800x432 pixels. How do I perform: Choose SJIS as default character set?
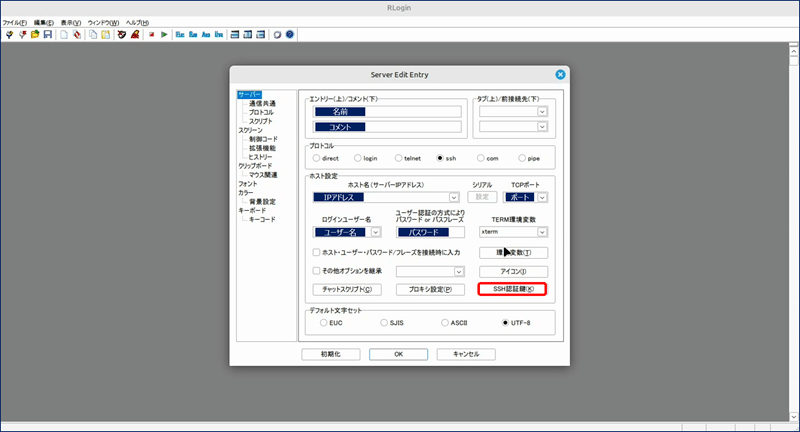point(384,323)
